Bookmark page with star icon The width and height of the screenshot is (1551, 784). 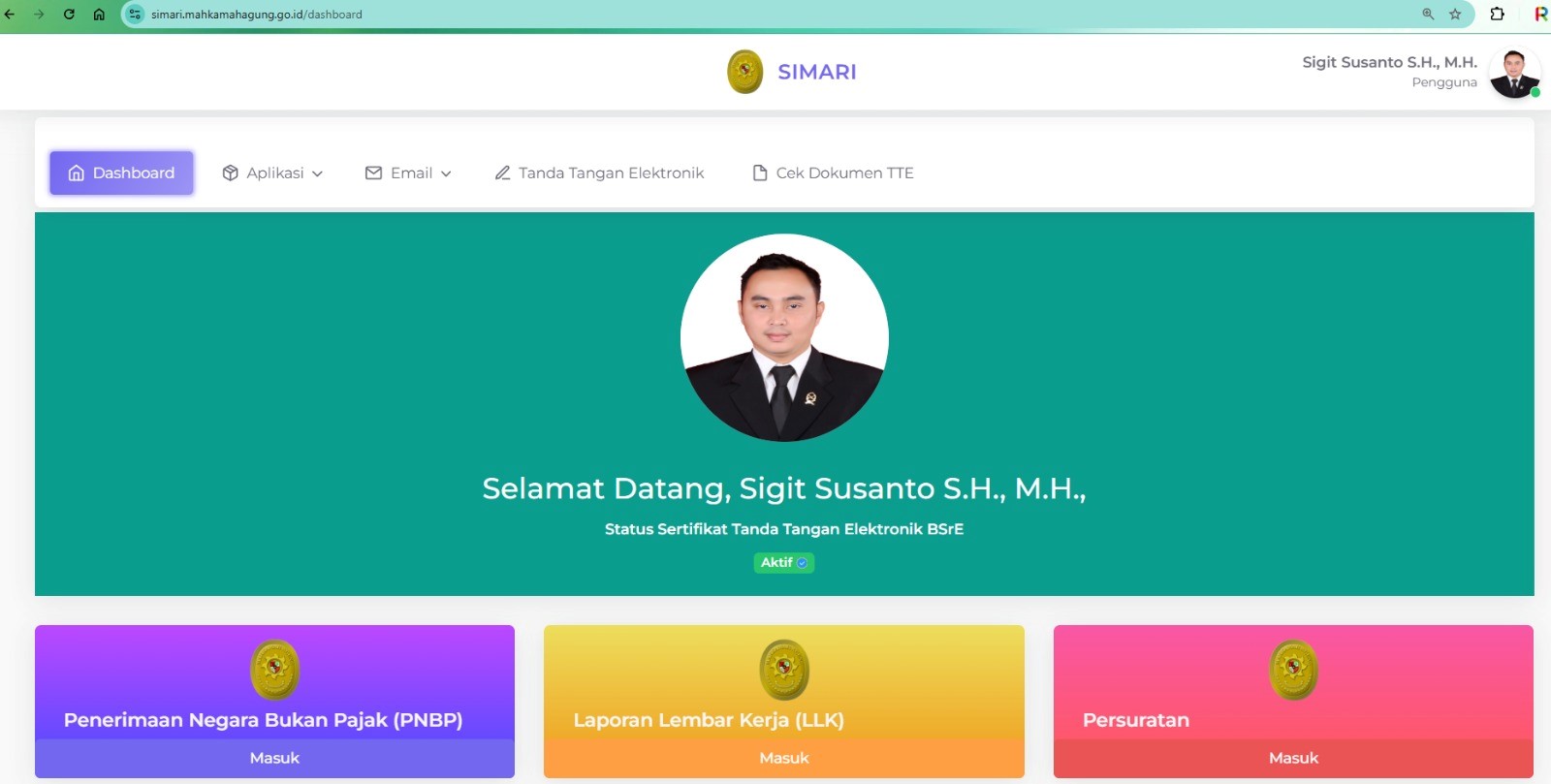click(1455, 15)
